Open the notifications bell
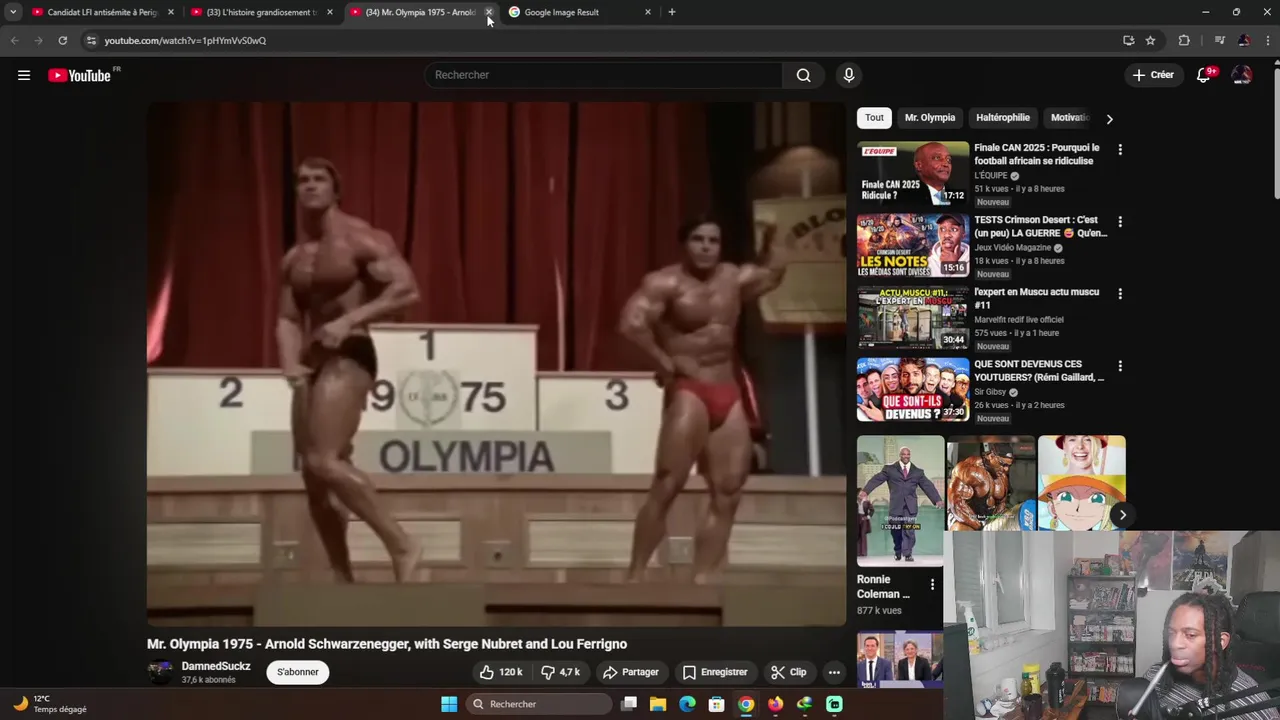 [1204, 75]
